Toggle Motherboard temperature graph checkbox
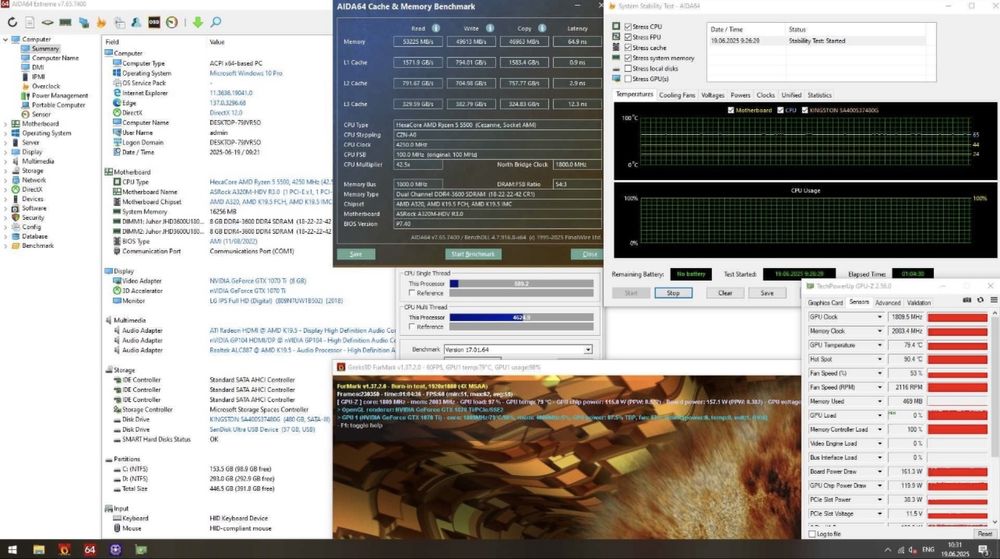Screen dimensions: 1000x559 (731, 110)
